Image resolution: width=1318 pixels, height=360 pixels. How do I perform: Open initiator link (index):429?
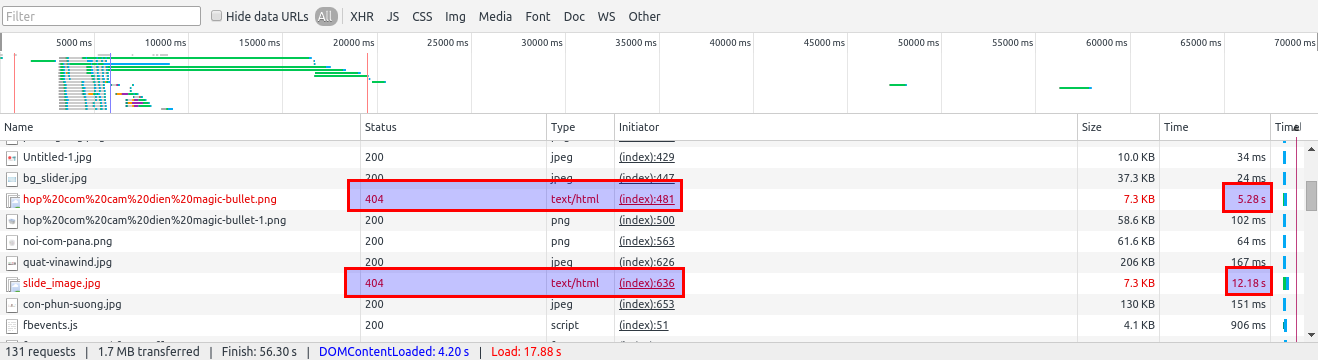[x=646, y=157]
